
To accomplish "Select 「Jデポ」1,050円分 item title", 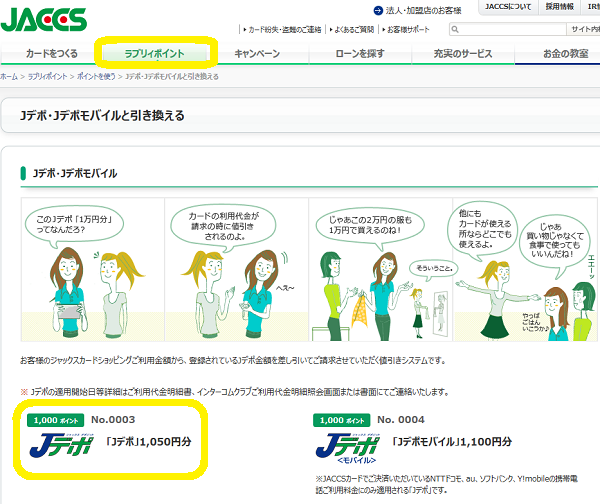I will click(x=148, y=442).
